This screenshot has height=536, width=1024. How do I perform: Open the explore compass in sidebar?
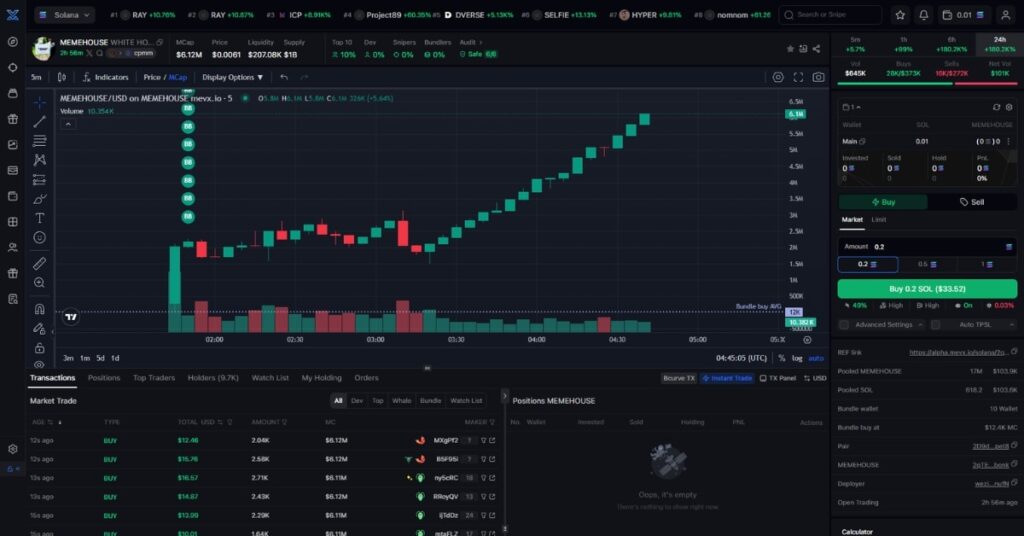point(12,42)
